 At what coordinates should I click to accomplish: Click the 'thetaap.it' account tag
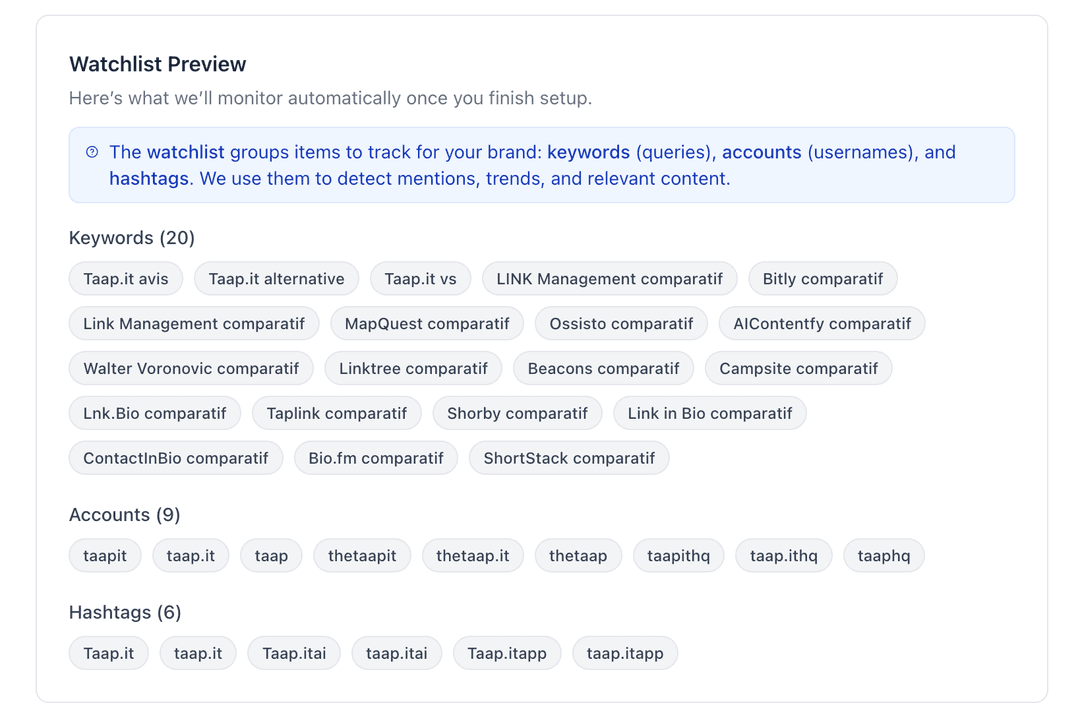(x=472, y=556)
